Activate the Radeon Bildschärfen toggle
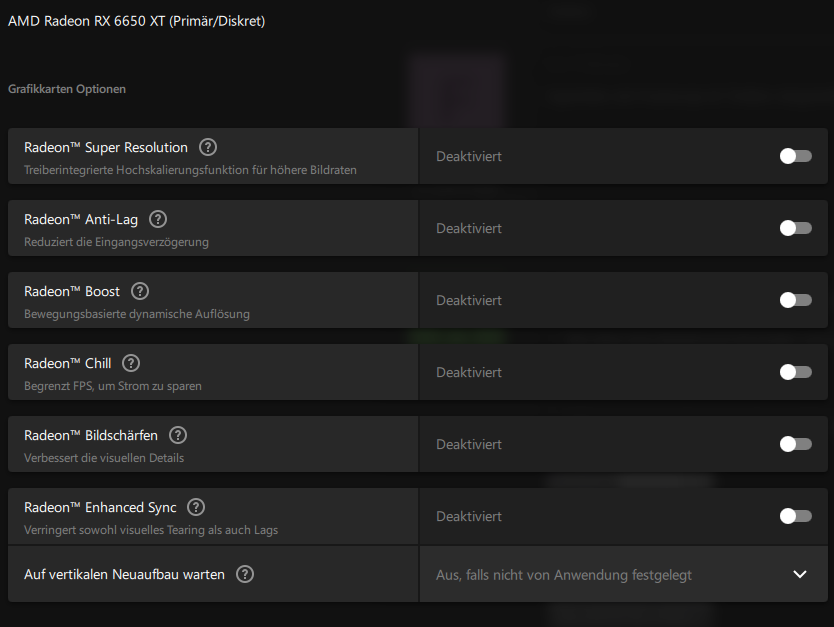Screen dimensions: 834x627 [796, 444]
